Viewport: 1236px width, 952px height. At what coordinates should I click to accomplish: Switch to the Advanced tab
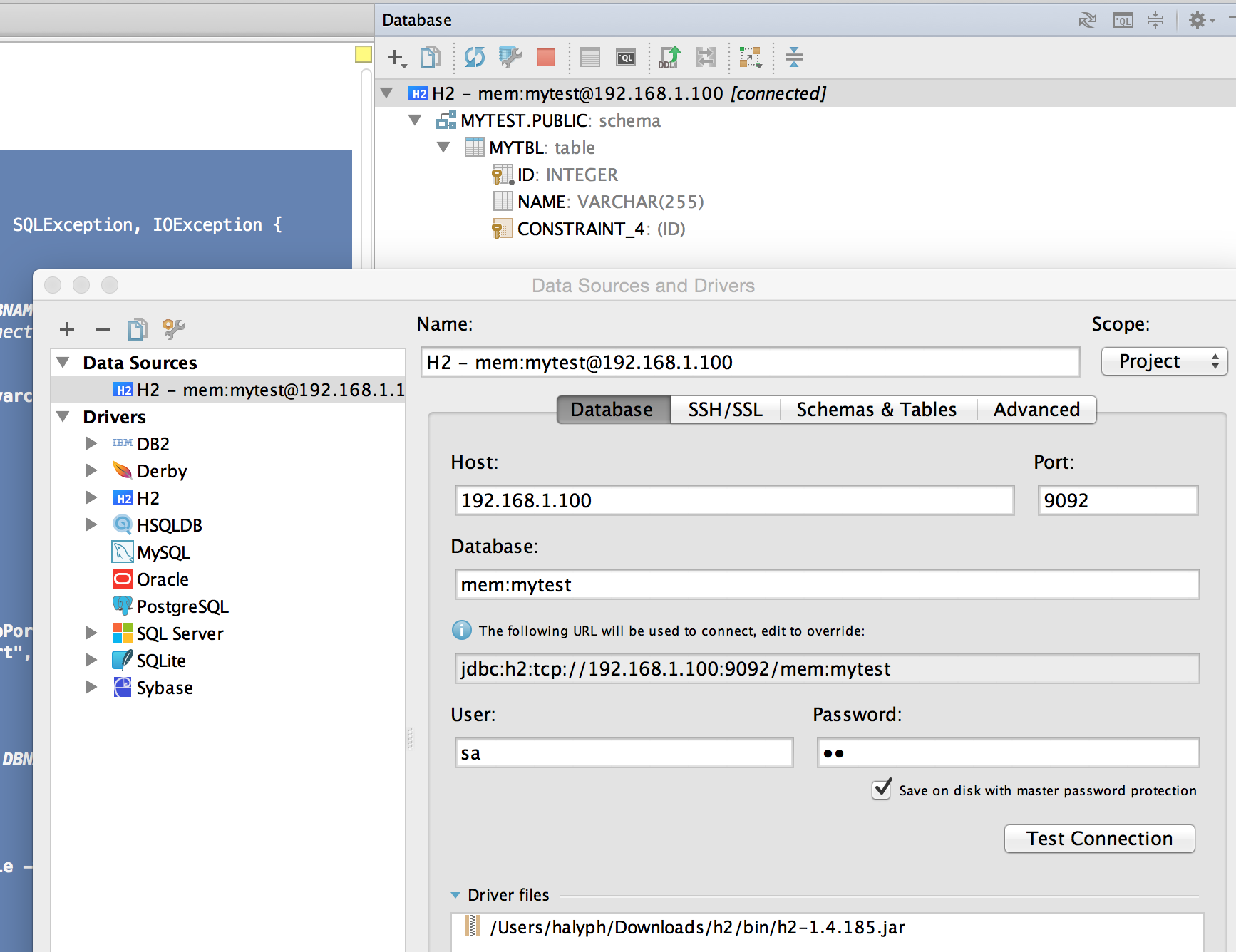[1036, 410]
